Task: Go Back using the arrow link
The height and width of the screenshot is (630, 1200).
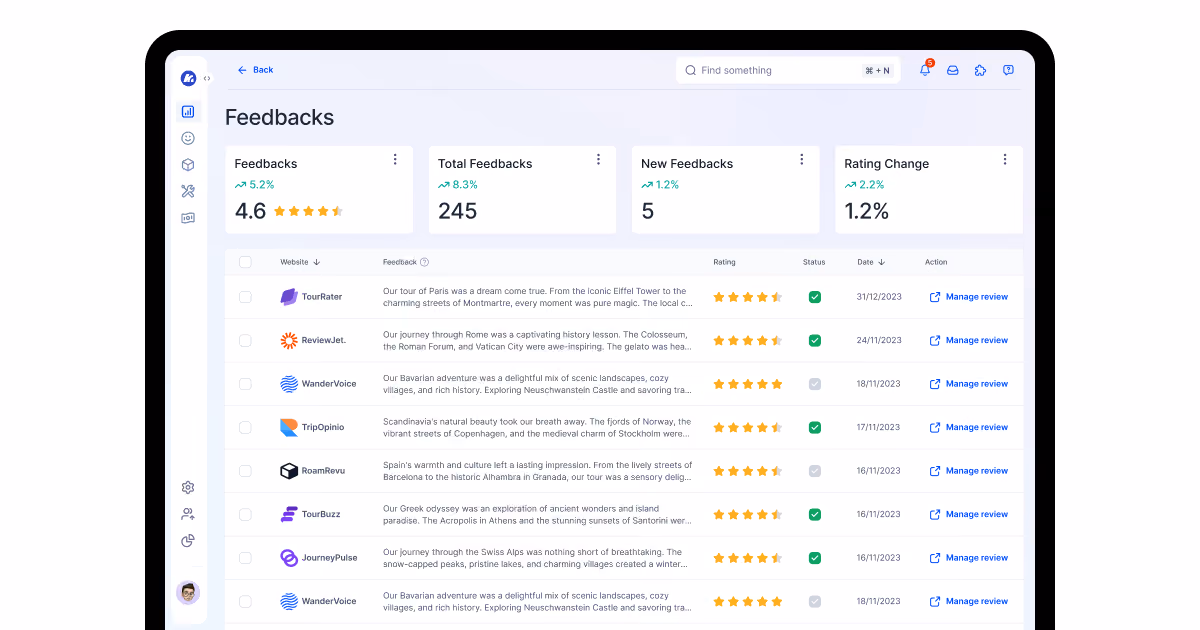Action: click(255, 70)
